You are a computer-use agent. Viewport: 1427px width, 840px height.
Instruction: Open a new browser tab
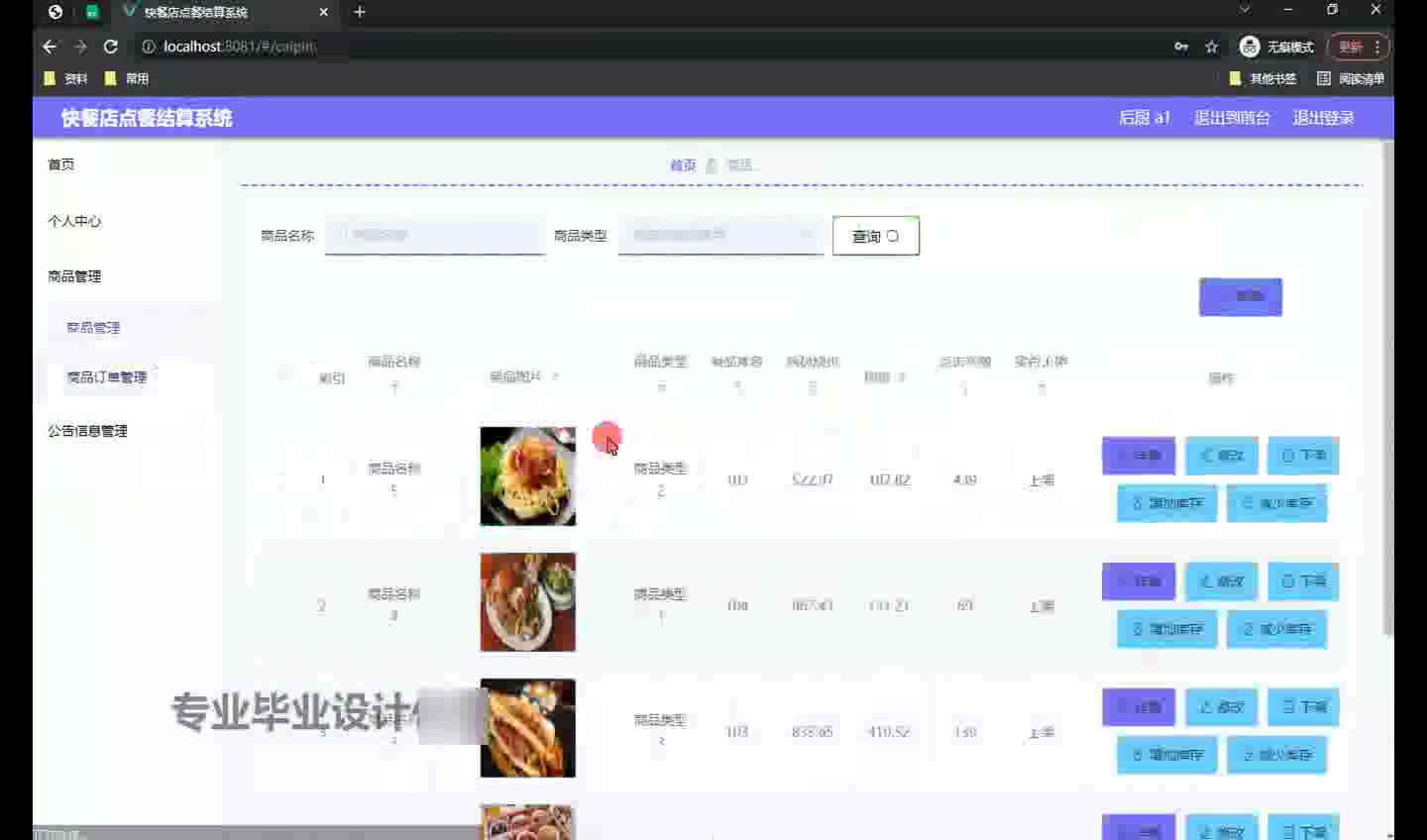click(360, 12)
